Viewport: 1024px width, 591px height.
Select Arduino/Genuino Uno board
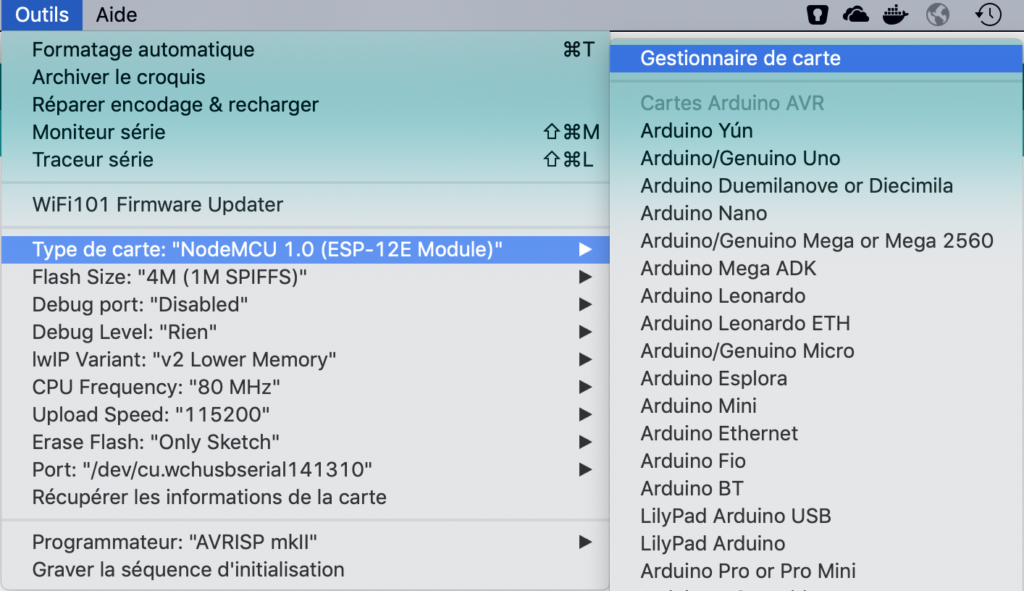click(816, 158)
